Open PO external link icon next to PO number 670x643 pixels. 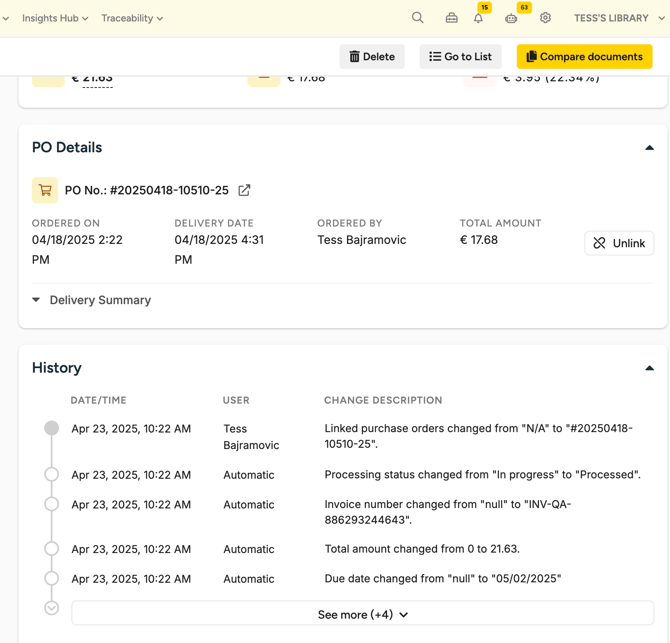(244, 190)
